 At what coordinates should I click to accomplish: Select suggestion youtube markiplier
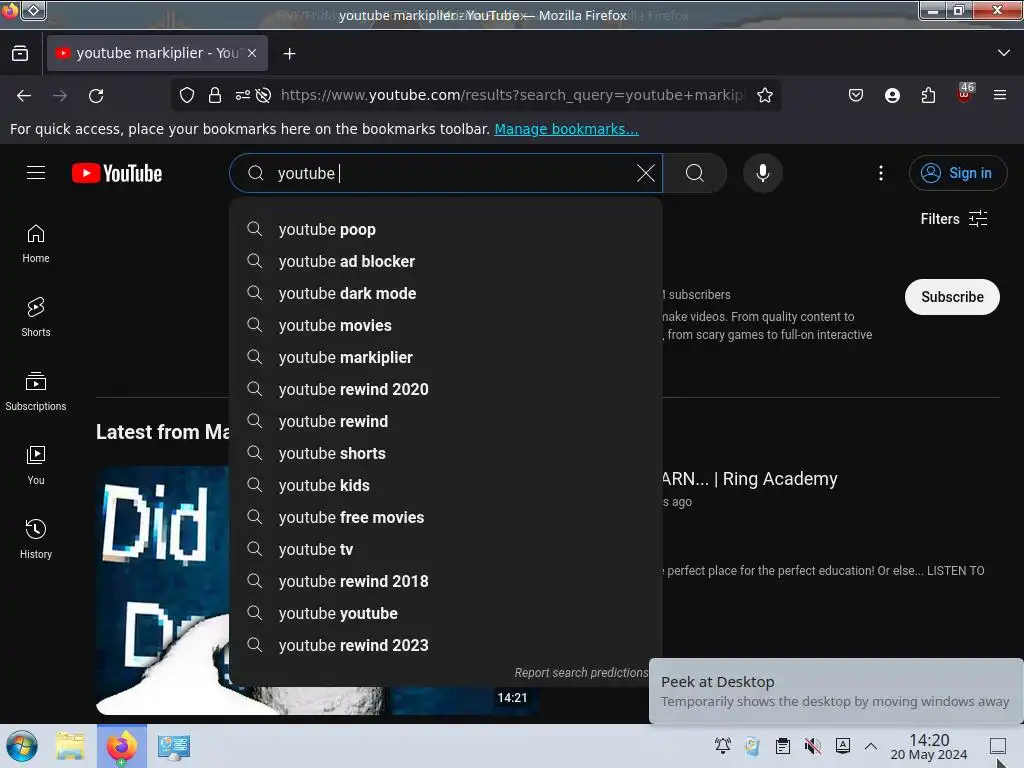445,357
